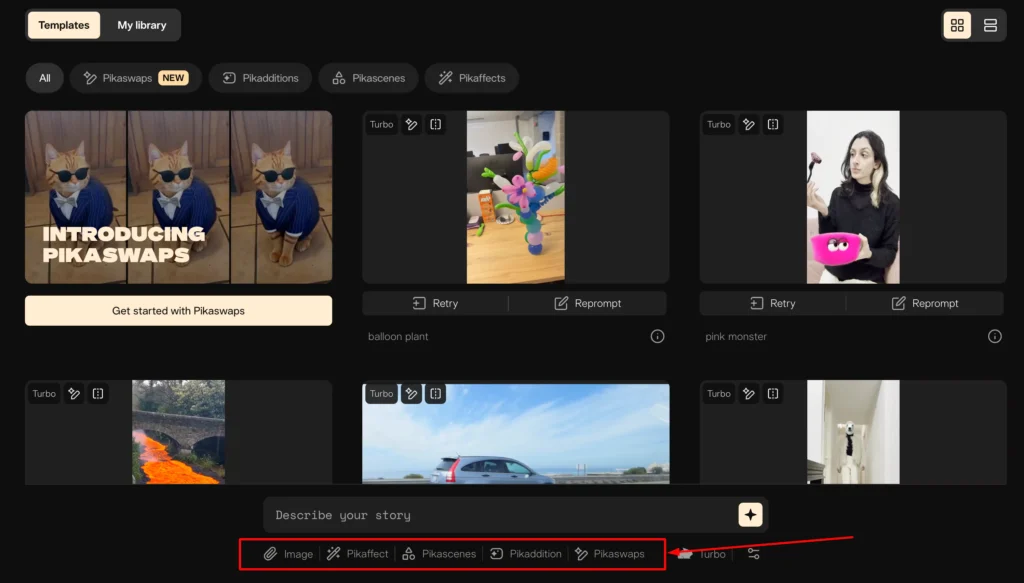Screen dimensions: 1024x583
Task: Choose the Pikaffect tool below prompt
Action: point(357,554)
